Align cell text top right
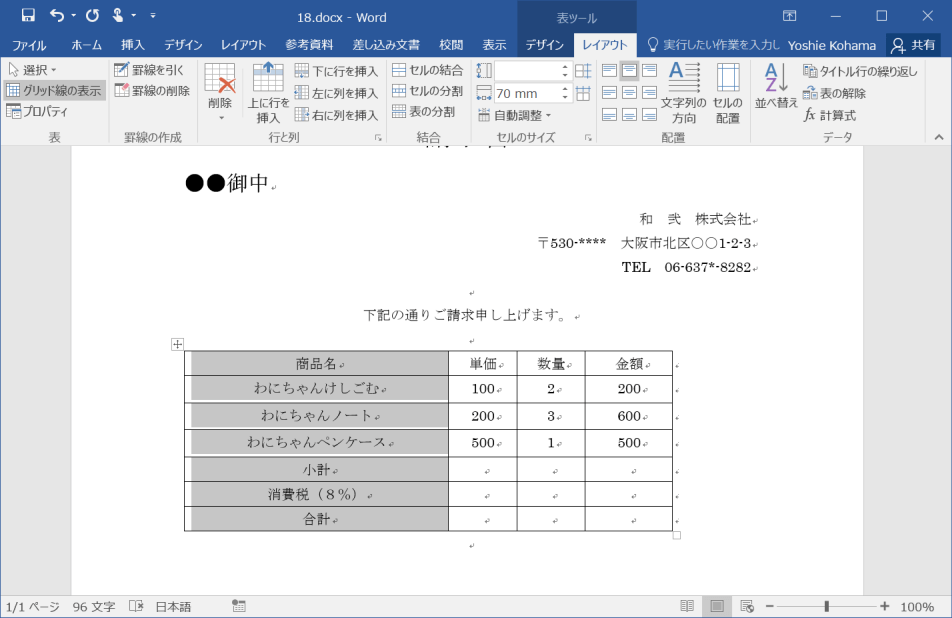952x618 pixels. (650, 70)
